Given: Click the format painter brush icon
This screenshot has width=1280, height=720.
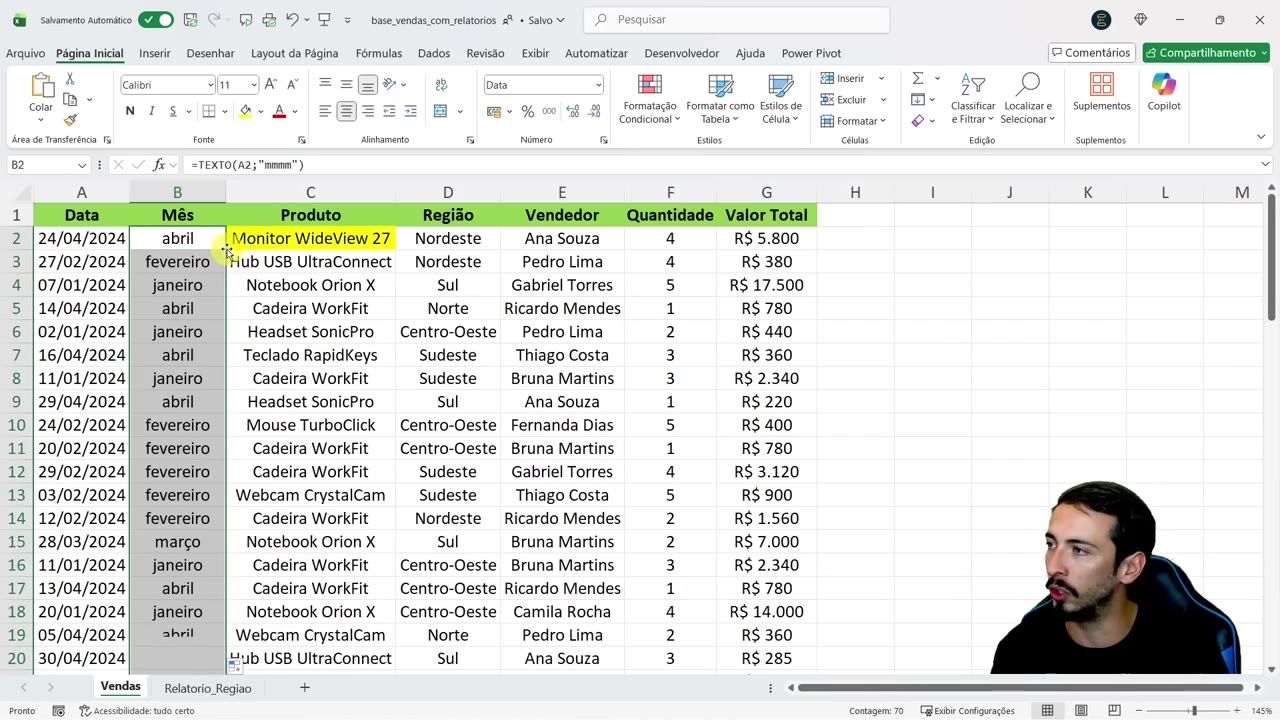Looking at the screenshot, I should (70, 120).
